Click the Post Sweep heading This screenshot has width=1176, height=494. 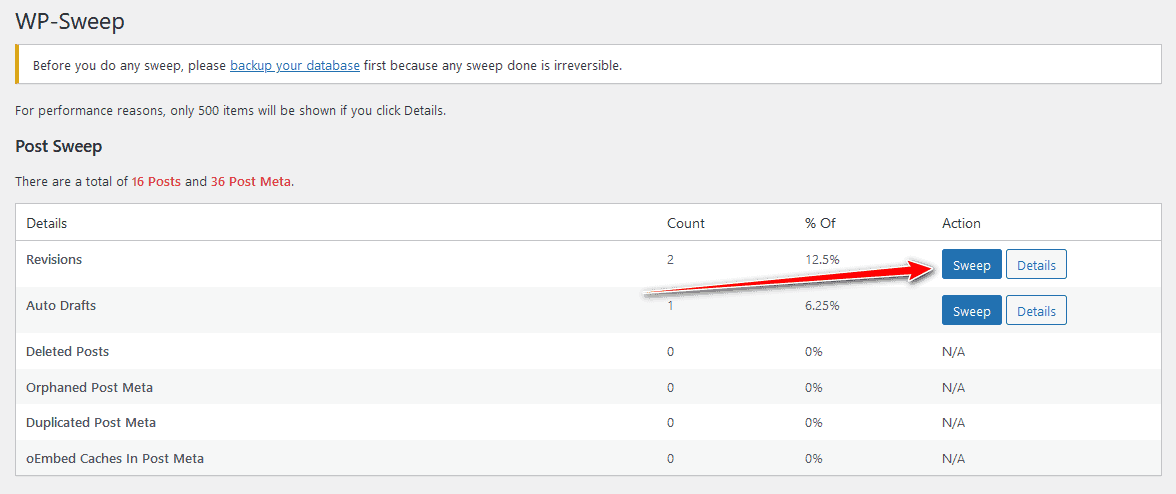(58, 146)
